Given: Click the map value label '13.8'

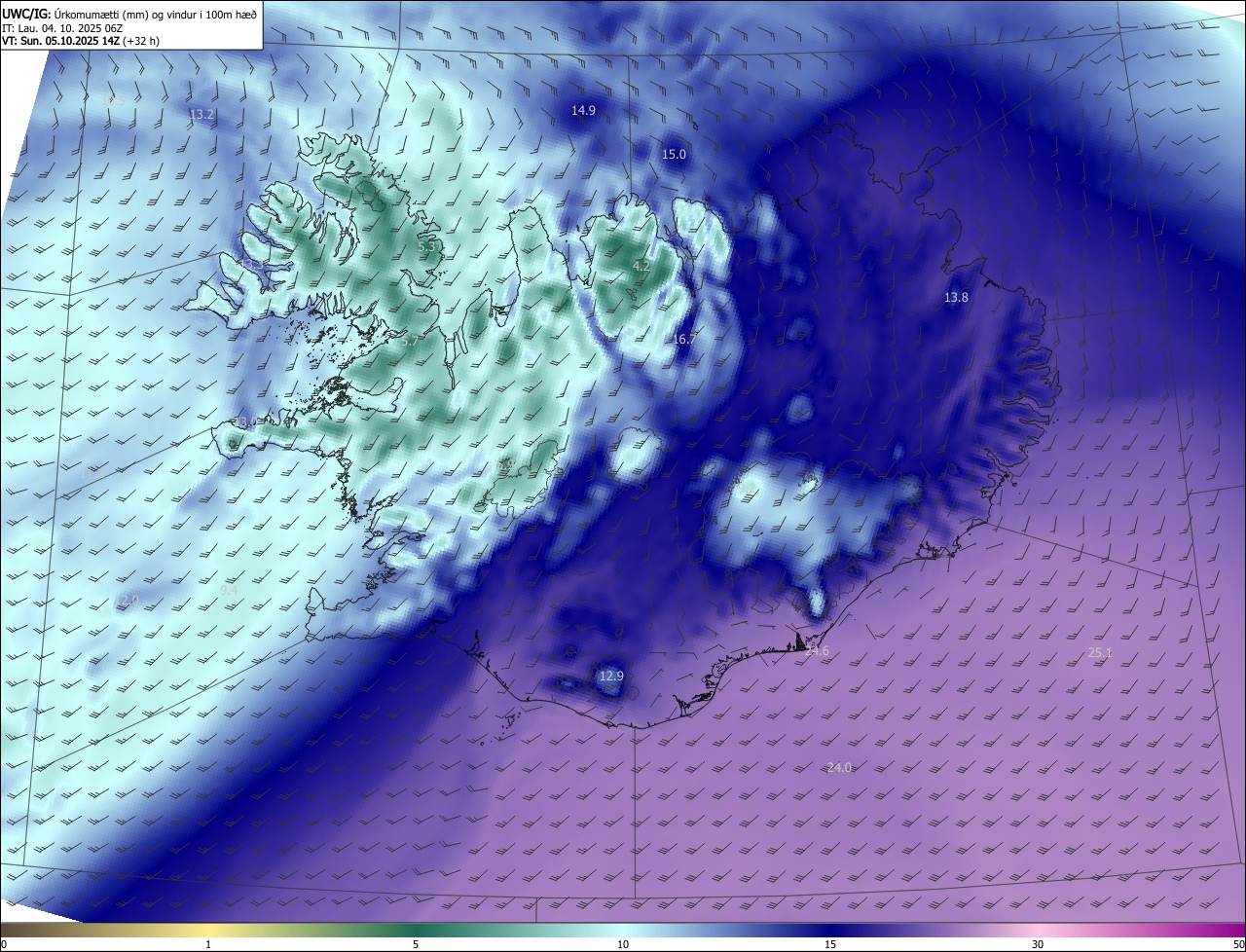Looking at the screenshot, I should (x=956, y=298).
